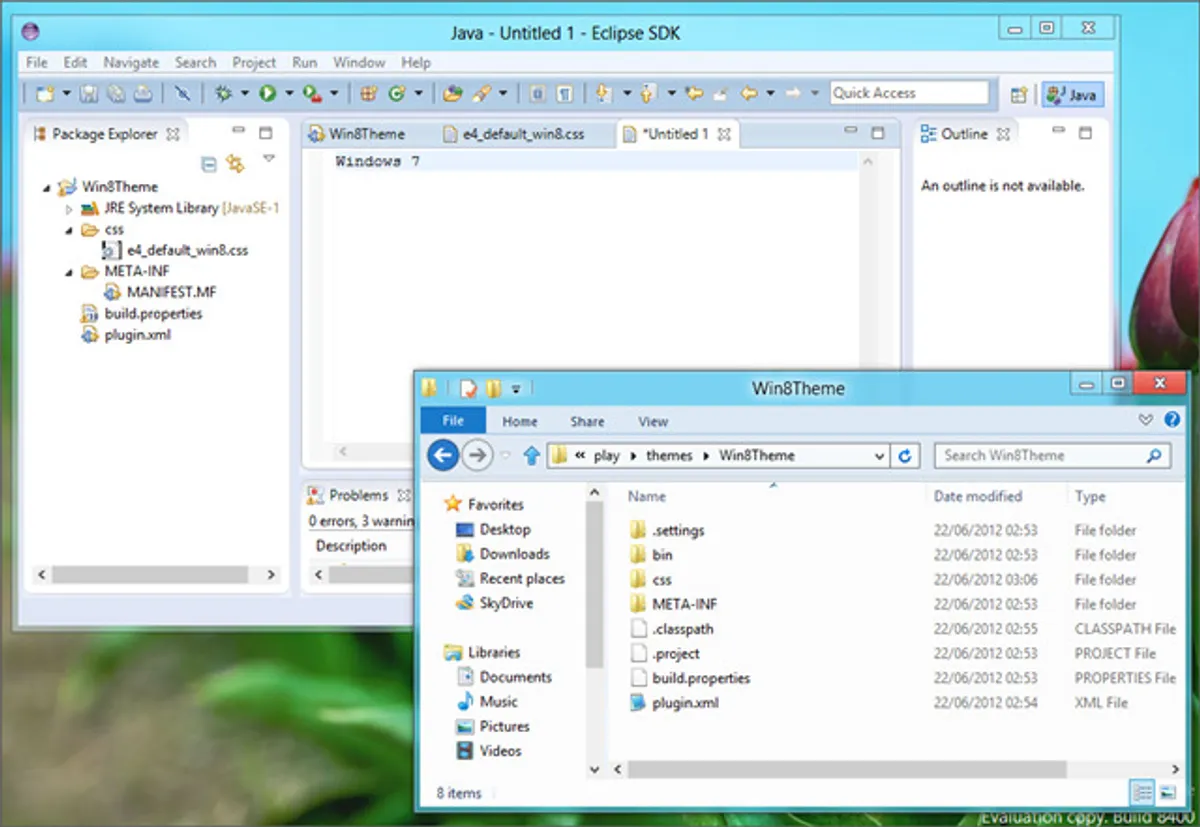Viewport: 1200px width, 827px height.
Task: Select plugin.xml in Package Explorer
Action: (x=138, y=335)
